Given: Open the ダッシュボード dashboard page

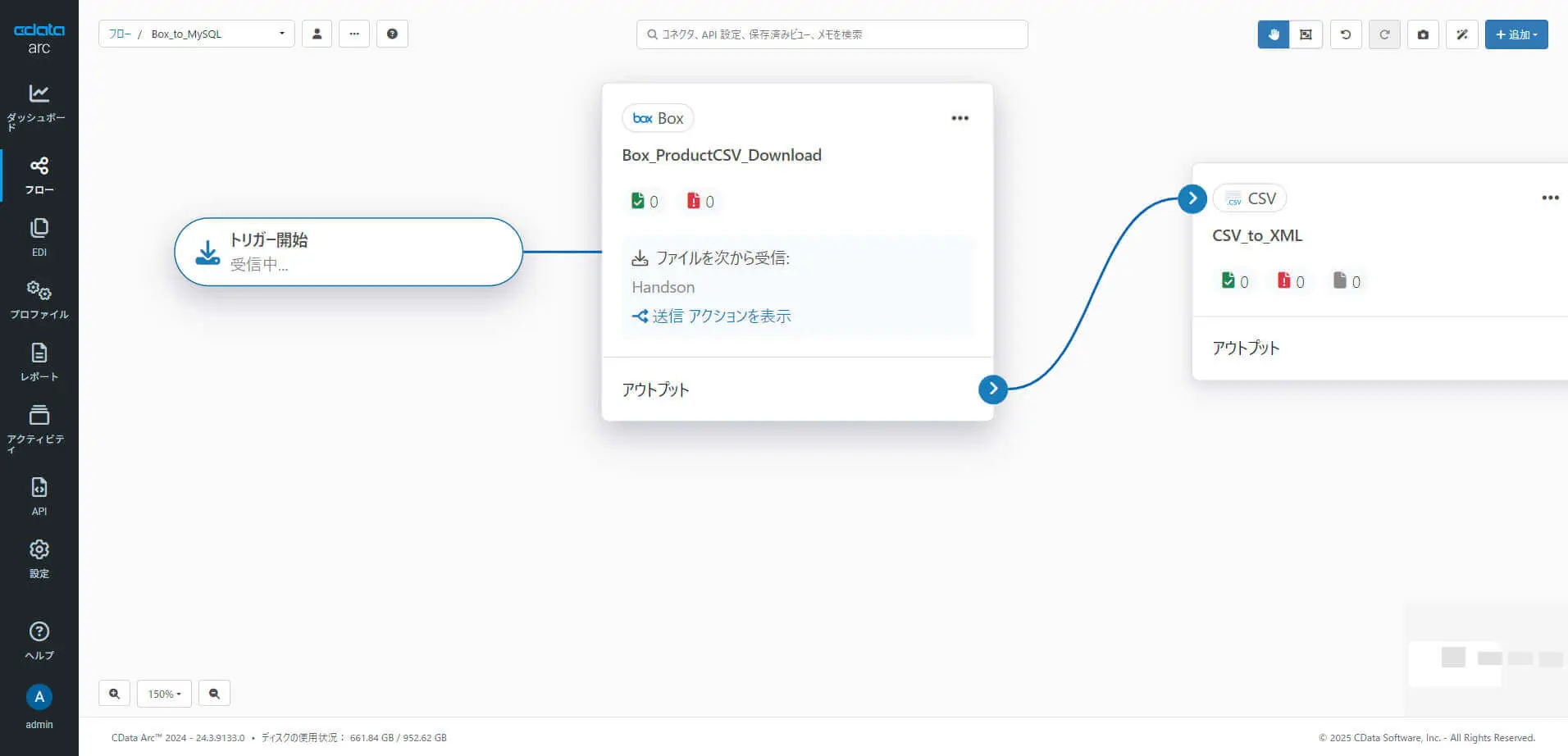Looking at the screenshot, I should (39, 107).
